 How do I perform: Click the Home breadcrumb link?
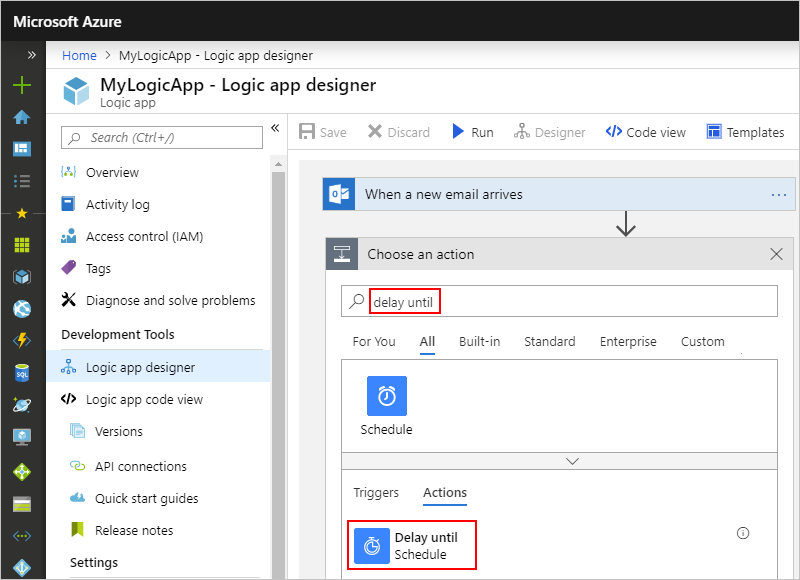tap(79, 55)
